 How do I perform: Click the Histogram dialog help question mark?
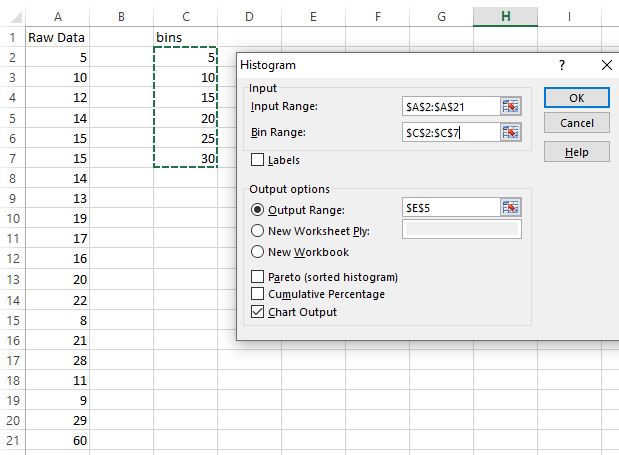coord(562,65)
